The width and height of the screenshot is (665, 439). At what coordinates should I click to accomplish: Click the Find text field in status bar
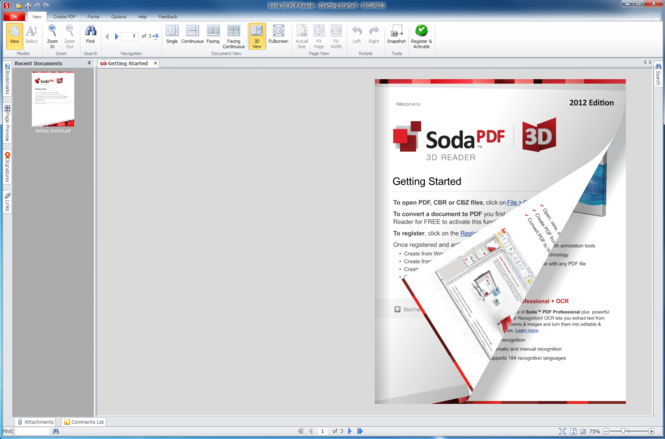pyautogui.click(x=33, y=431)
